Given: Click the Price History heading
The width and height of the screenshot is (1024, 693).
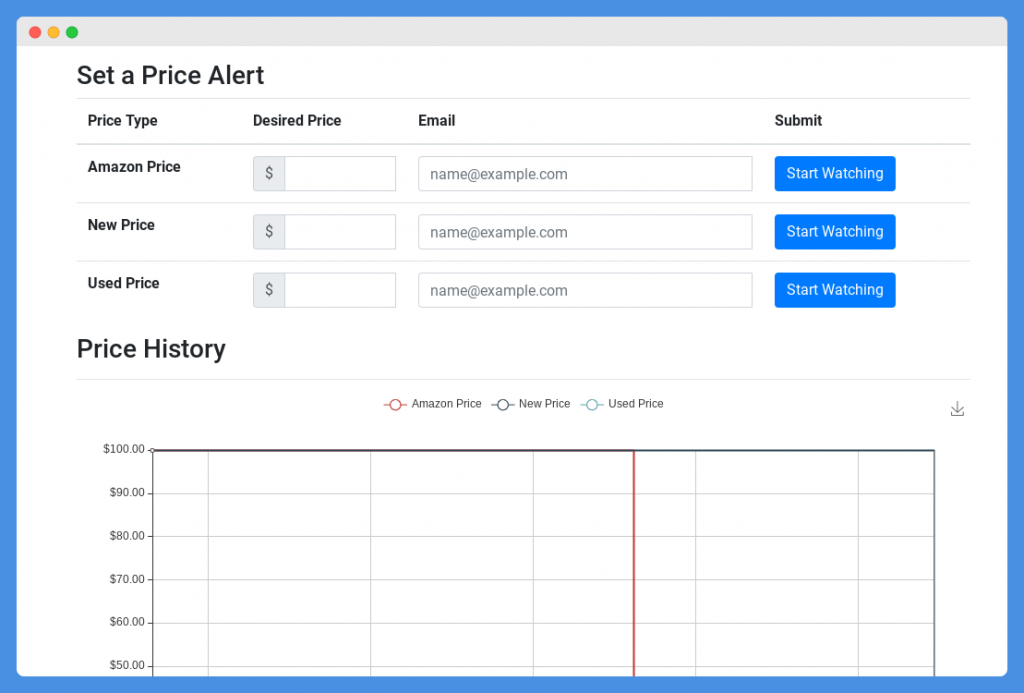Looking at the screenshot, I should [151, 349].
